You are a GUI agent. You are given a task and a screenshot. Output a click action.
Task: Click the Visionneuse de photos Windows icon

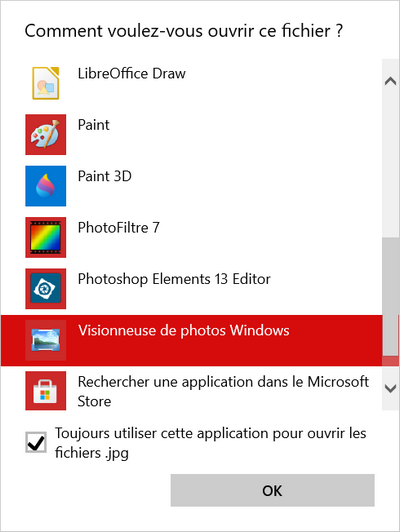pyautogui.click(x=45, y=340)
